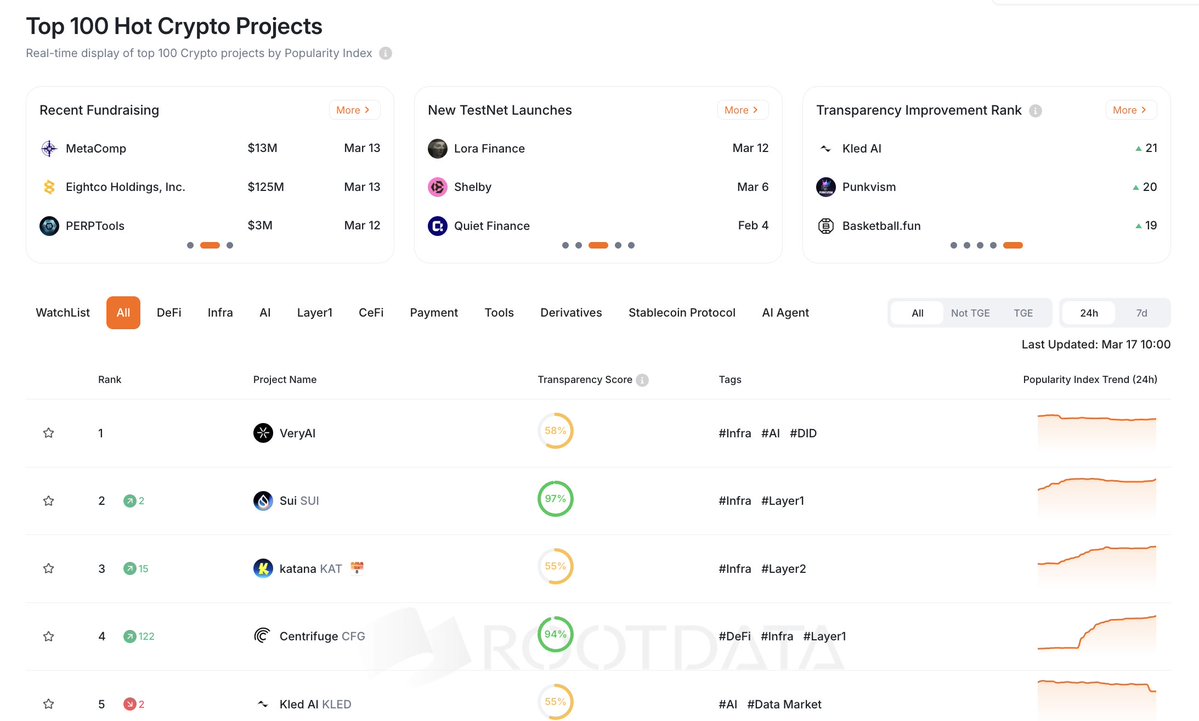This screenshot has width=1199, height=721.
Task: Select the TGE filter option
Action: coord(1023,313)
